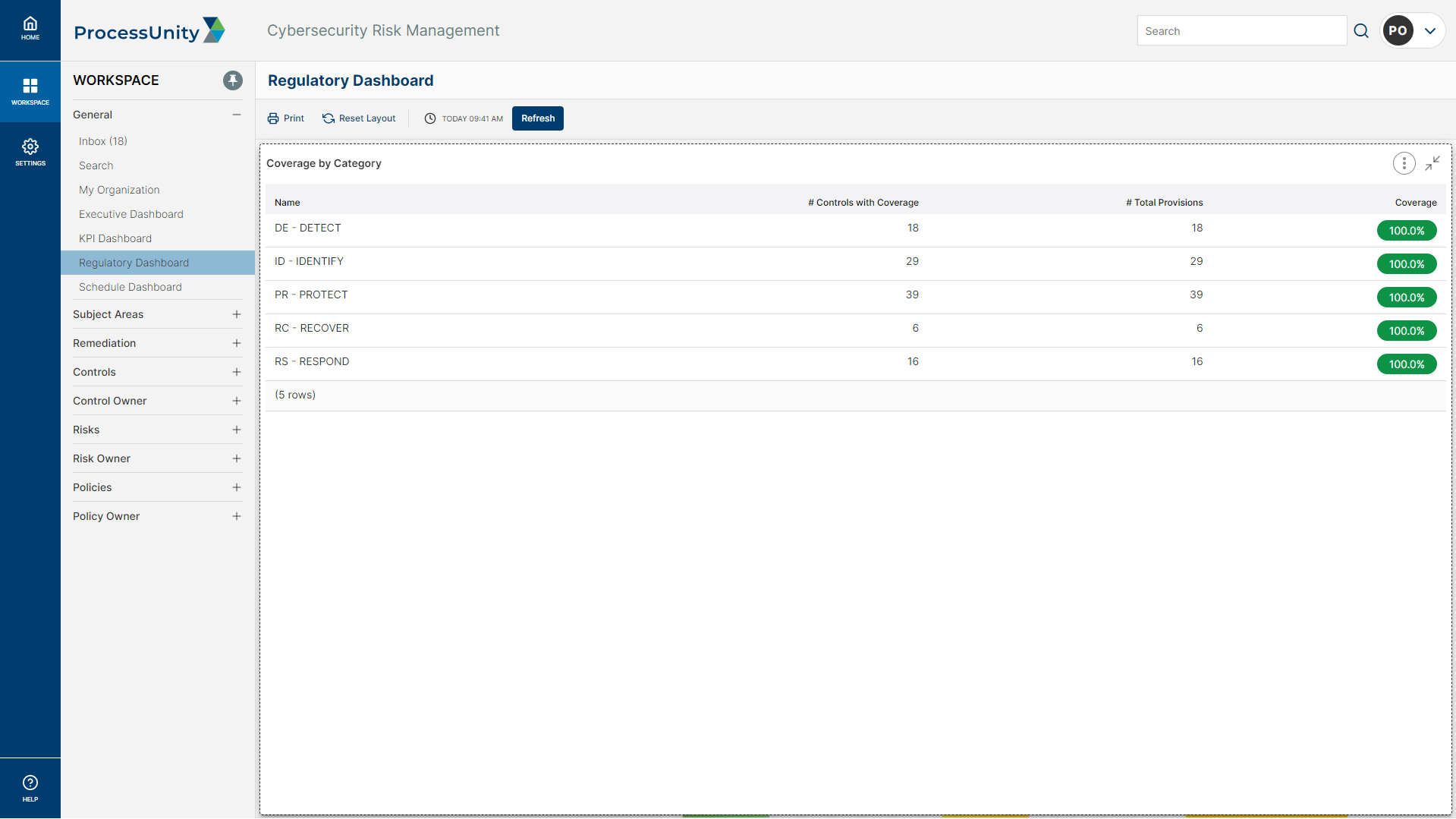This screenshot has height=819, width=1456.
Task: Click the clock timestamp icon
Action: click(430, 118)
